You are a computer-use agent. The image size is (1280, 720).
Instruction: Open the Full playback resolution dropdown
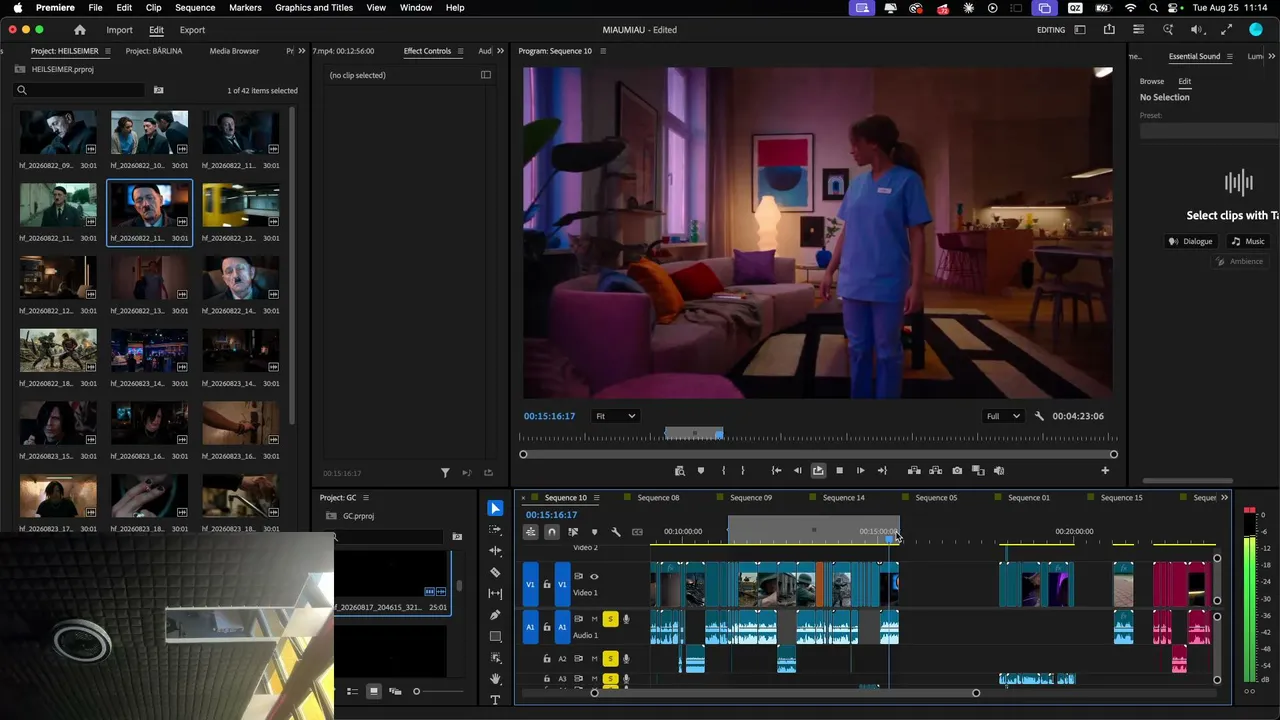1004,416
